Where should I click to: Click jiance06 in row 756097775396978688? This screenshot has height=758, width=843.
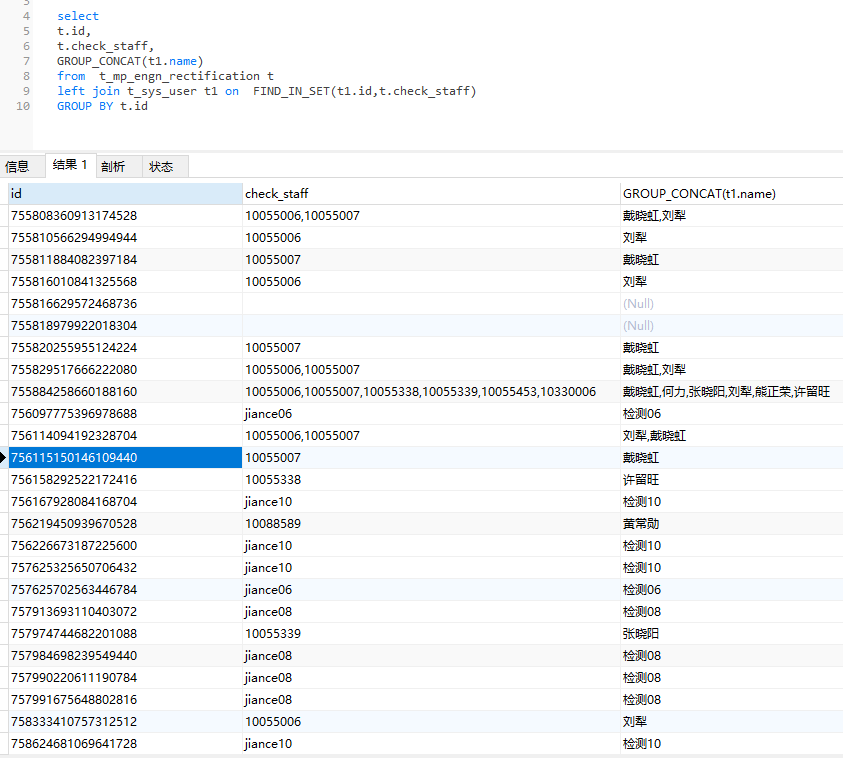(431, 414)
